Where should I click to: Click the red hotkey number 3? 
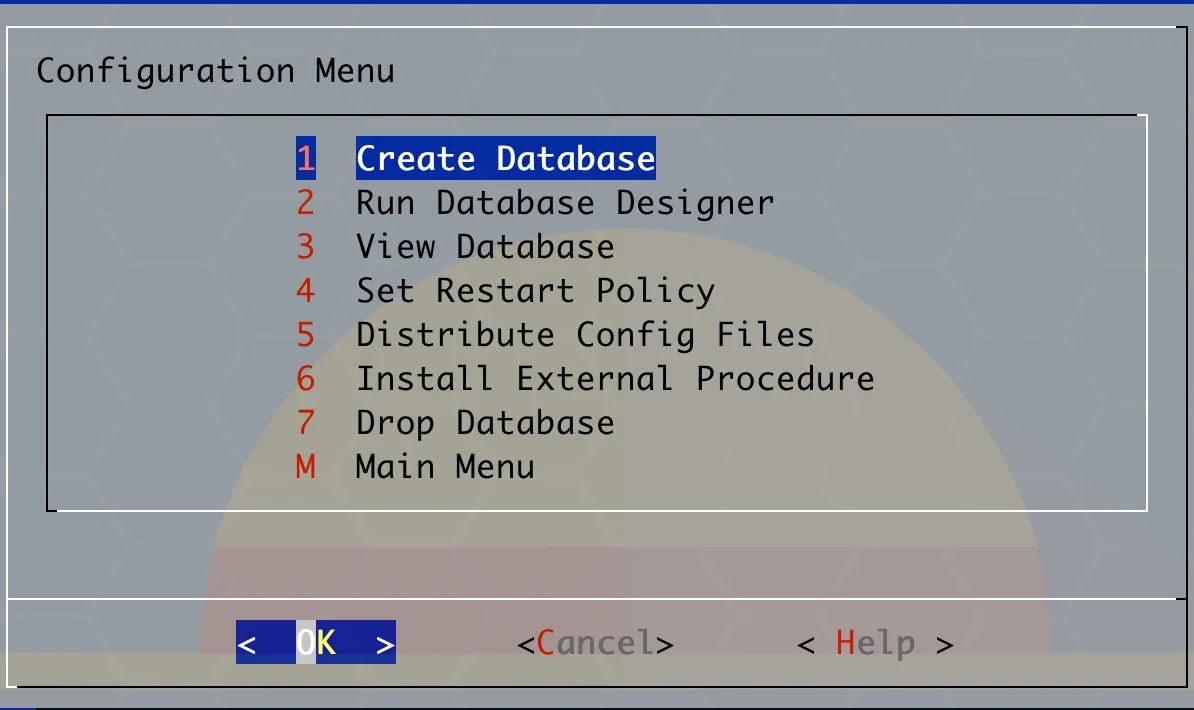tap(305, 247)
